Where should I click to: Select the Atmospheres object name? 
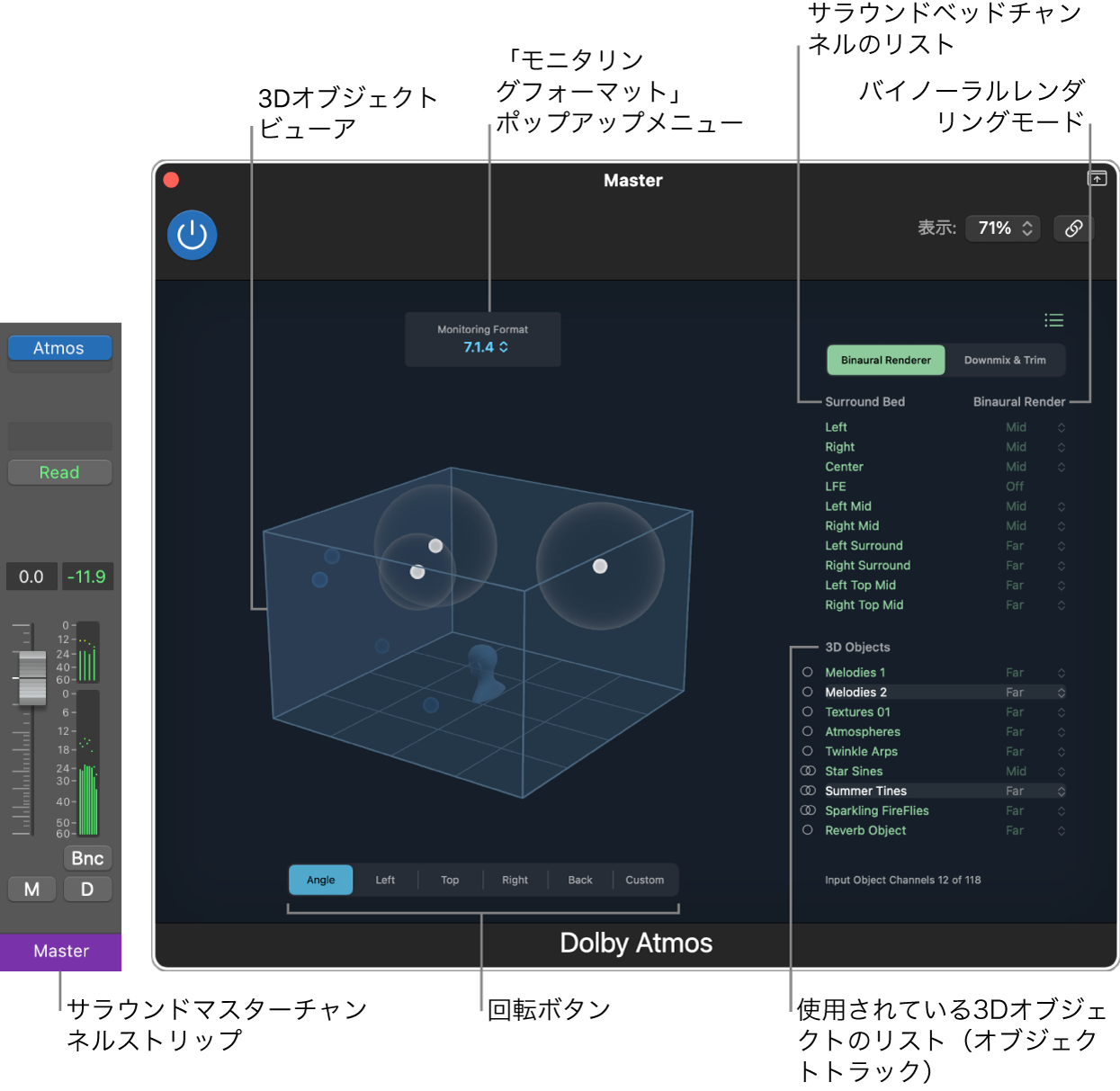[863, 731]
